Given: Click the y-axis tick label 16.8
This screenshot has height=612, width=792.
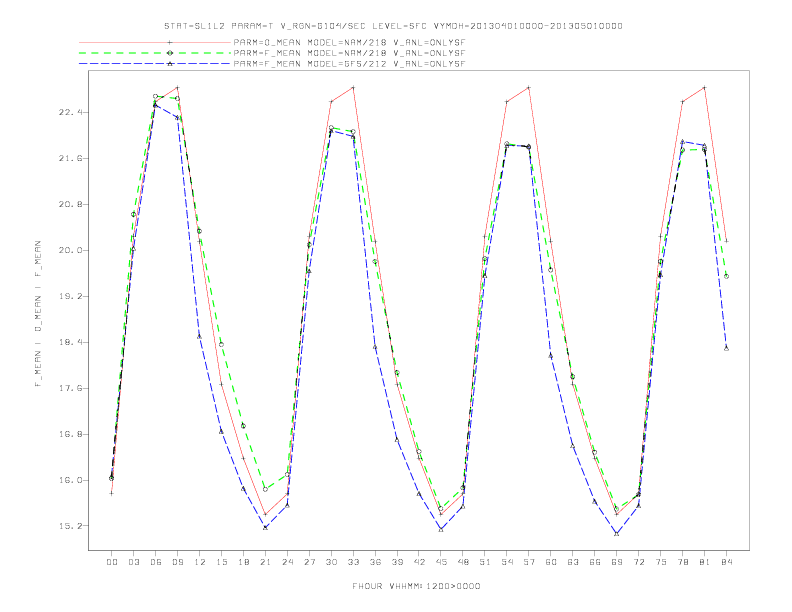Looking at the screenshot, I should (x=68, y=434).
